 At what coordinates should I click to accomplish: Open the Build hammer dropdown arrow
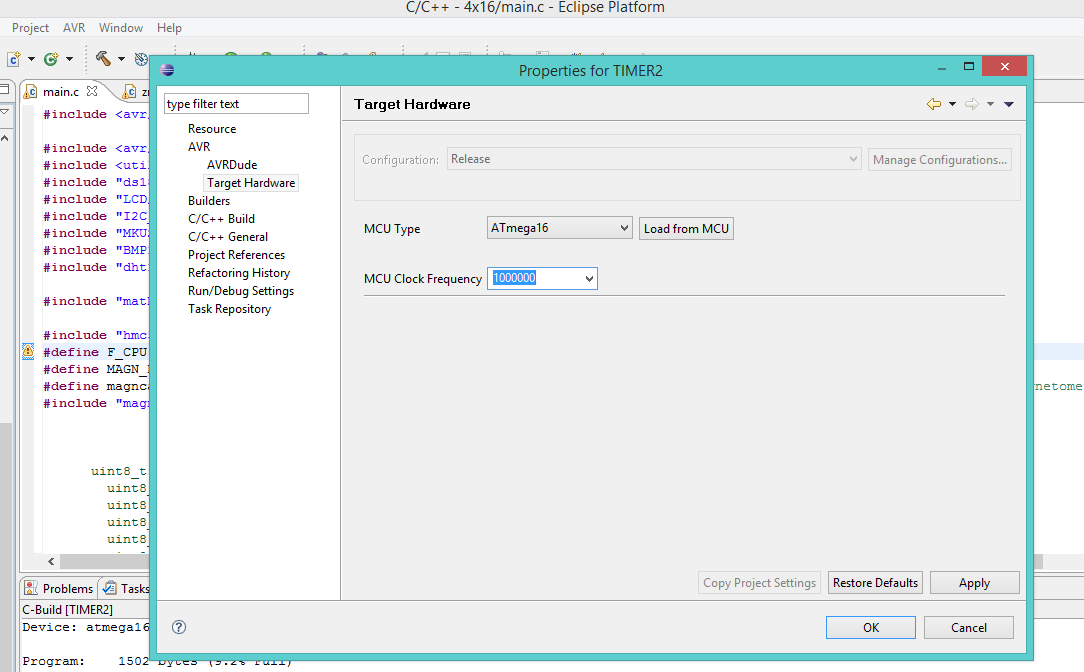[x=121, y=59]
